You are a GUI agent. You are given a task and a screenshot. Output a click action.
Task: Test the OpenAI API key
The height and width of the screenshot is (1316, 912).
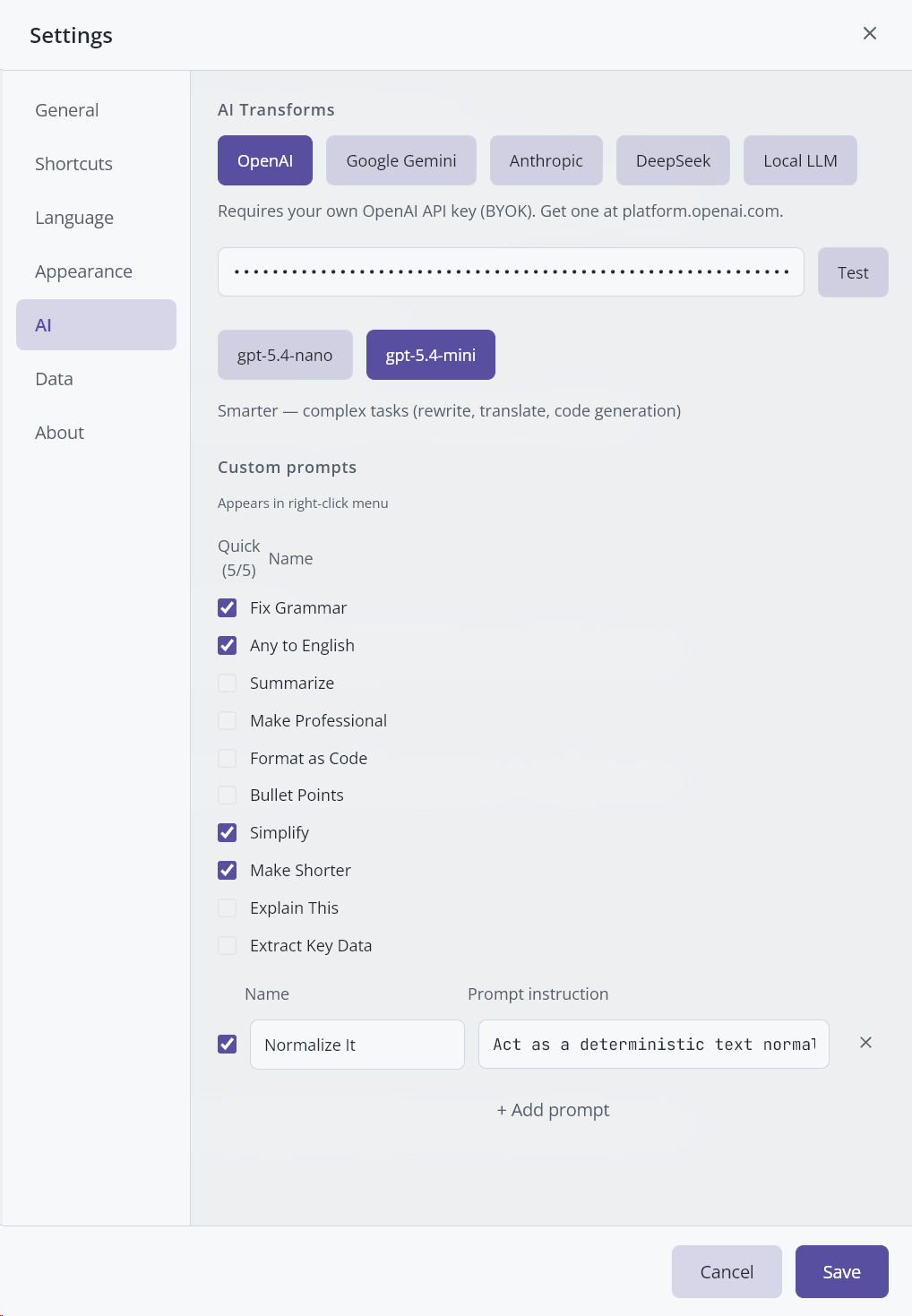852,272
